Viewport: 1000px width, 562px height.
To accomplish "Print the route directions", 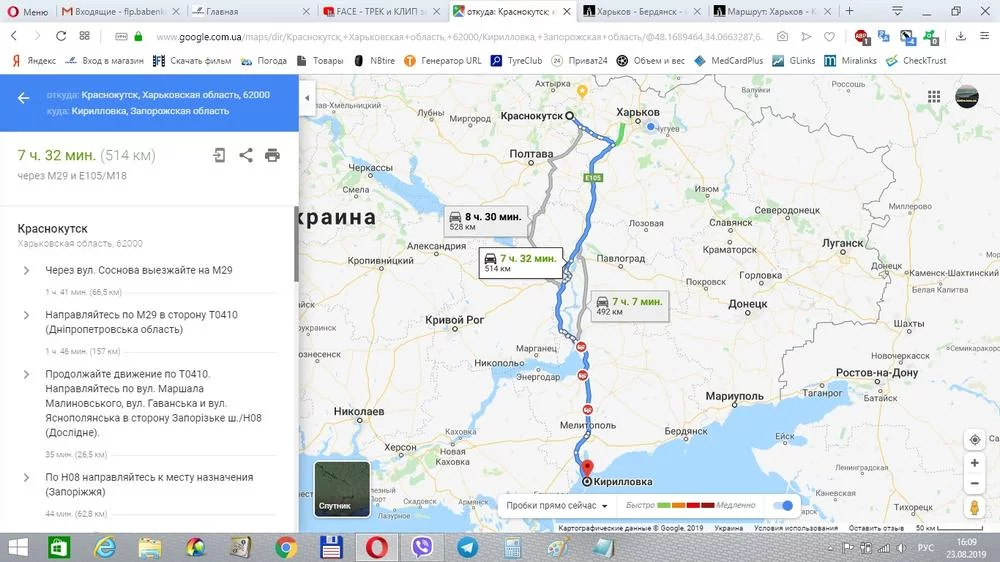I will point(272,155).
